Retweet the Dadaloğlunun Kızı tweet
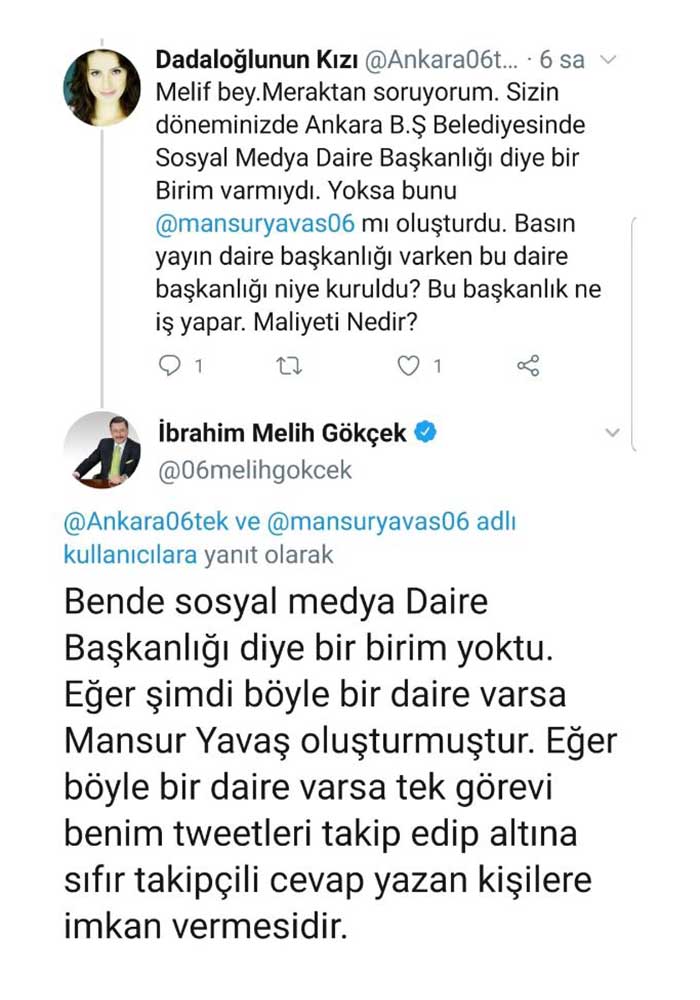The image size is (700, 1000). (x=289, y=366)
